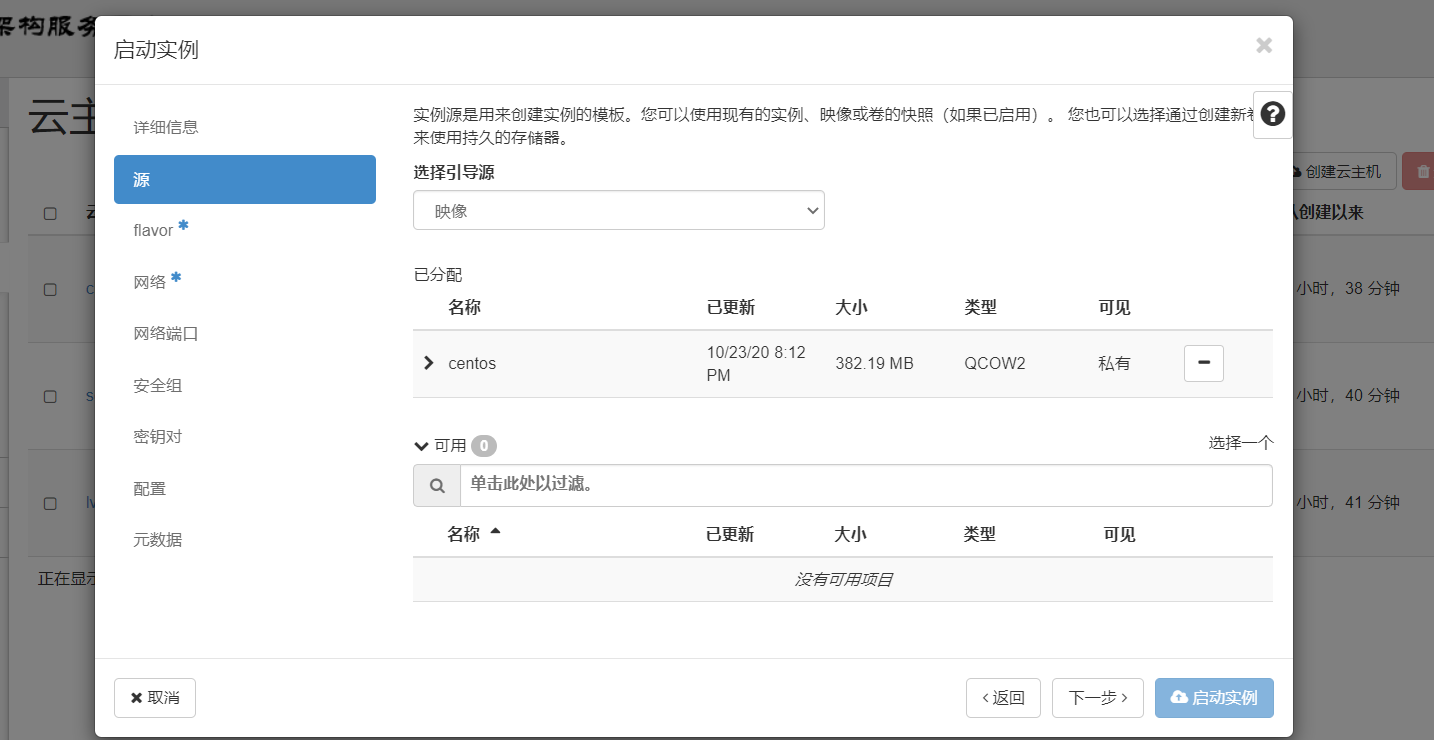Click the 下一步 button
1434x740 pixels.
pos(1098,698)
